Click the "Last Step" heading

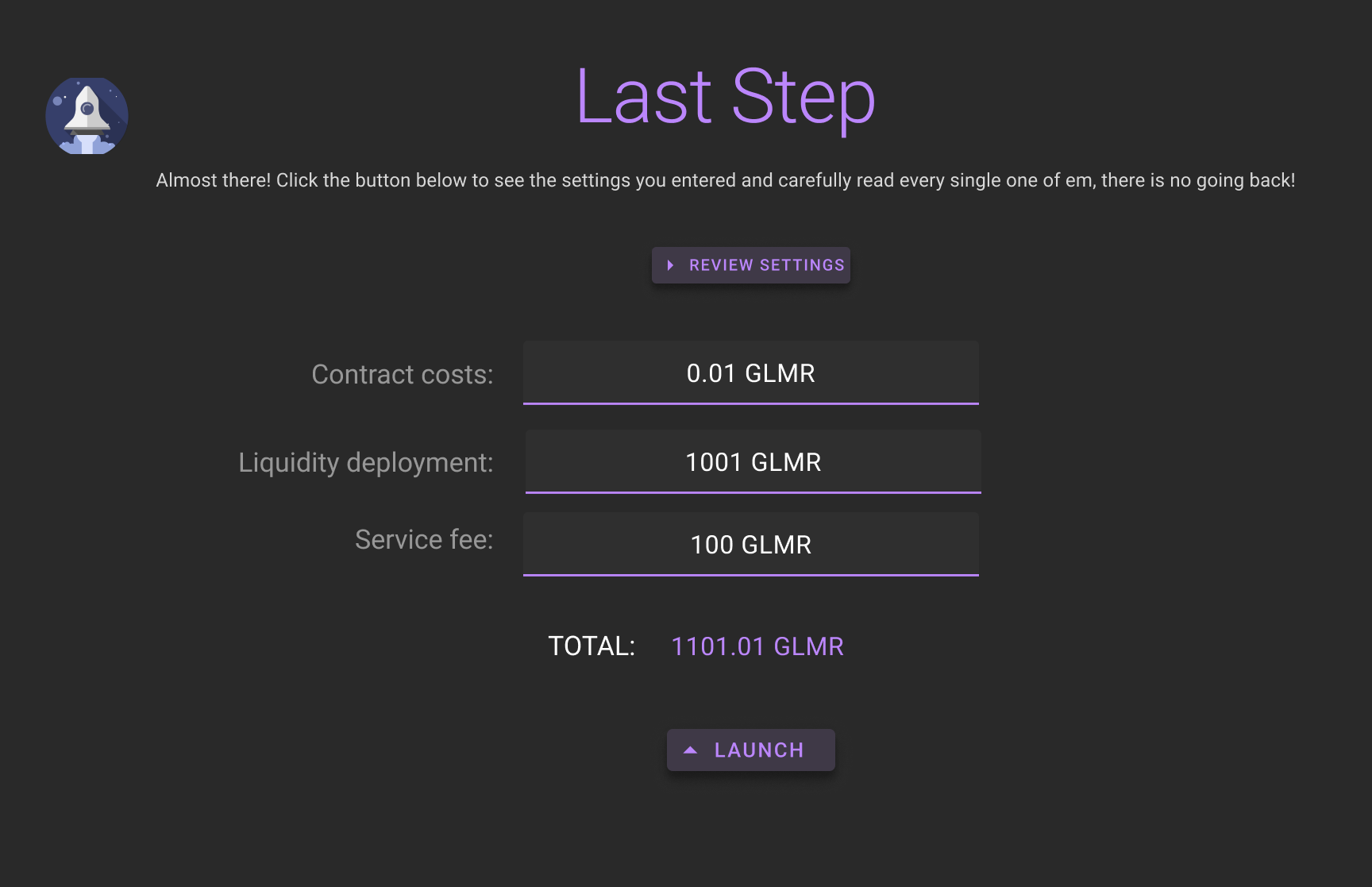(x=725, y=97)
